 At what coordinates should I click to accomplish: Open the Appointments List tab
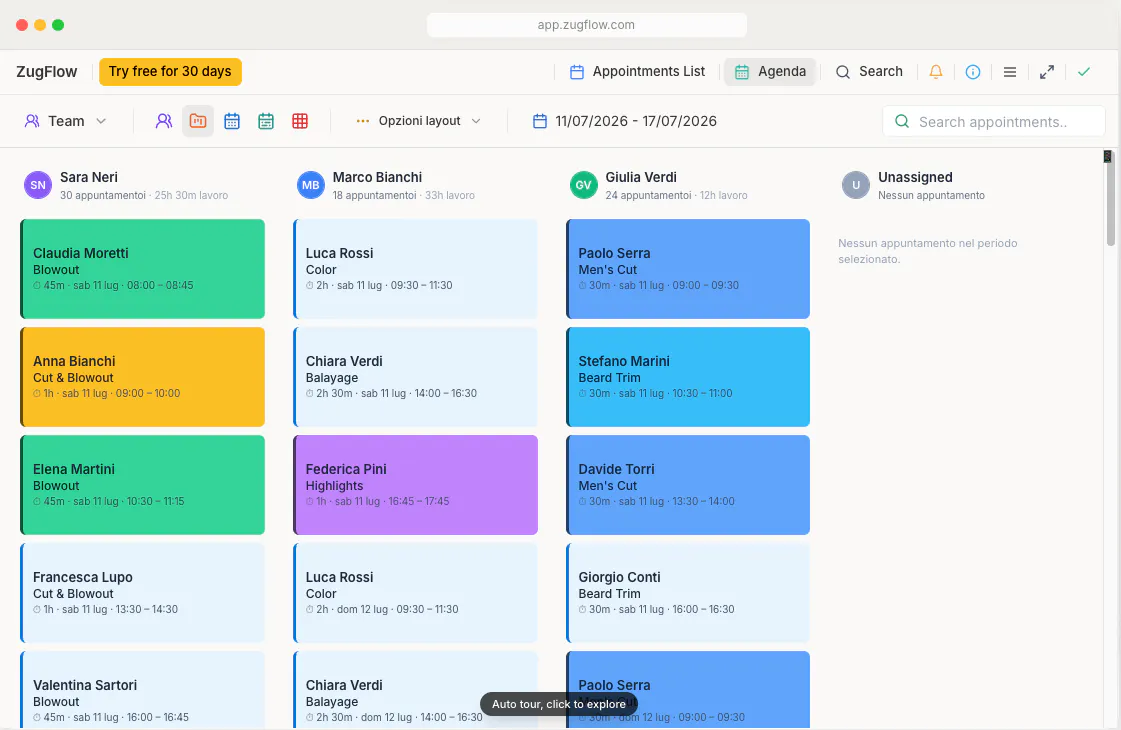(637, 71)
